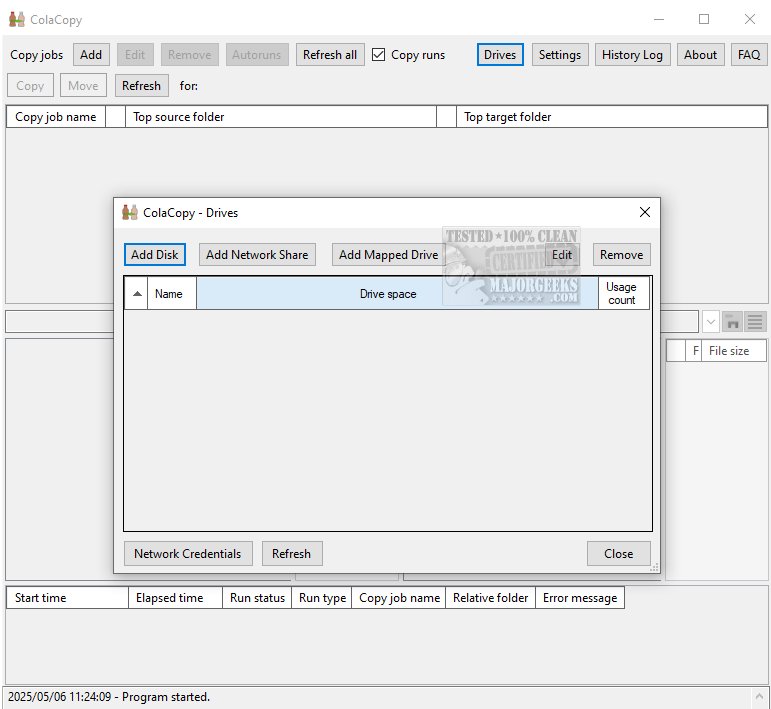Viewport: 771px width, 709px height.
Task: Click status log scroll up arrow
Action: click(x=760, y=696)
